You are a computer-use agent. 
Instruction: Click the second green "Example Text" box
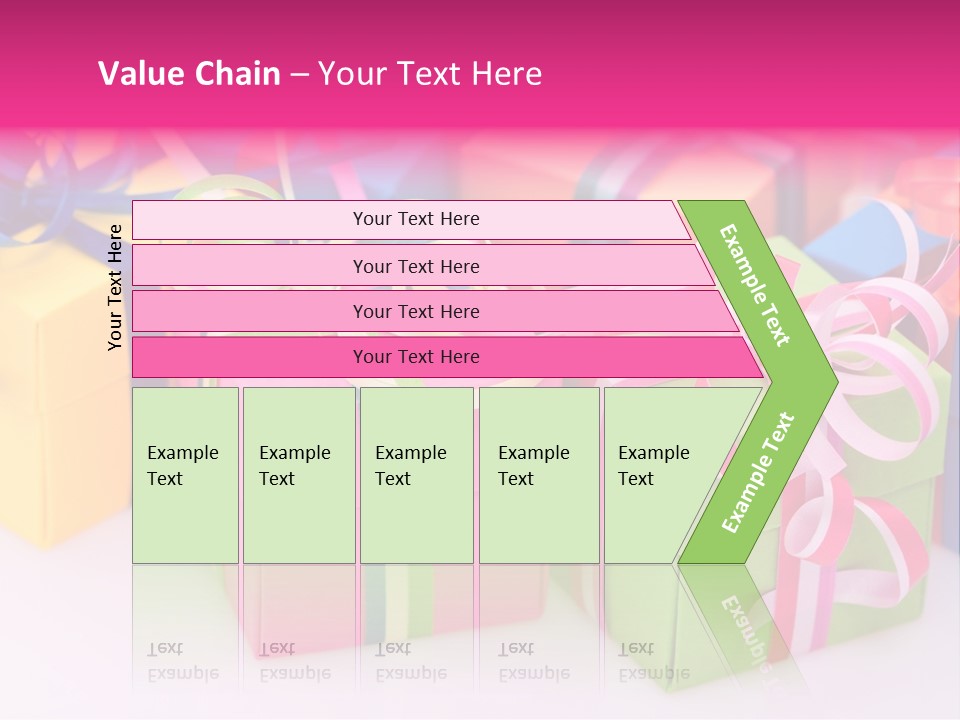(298, 475)
